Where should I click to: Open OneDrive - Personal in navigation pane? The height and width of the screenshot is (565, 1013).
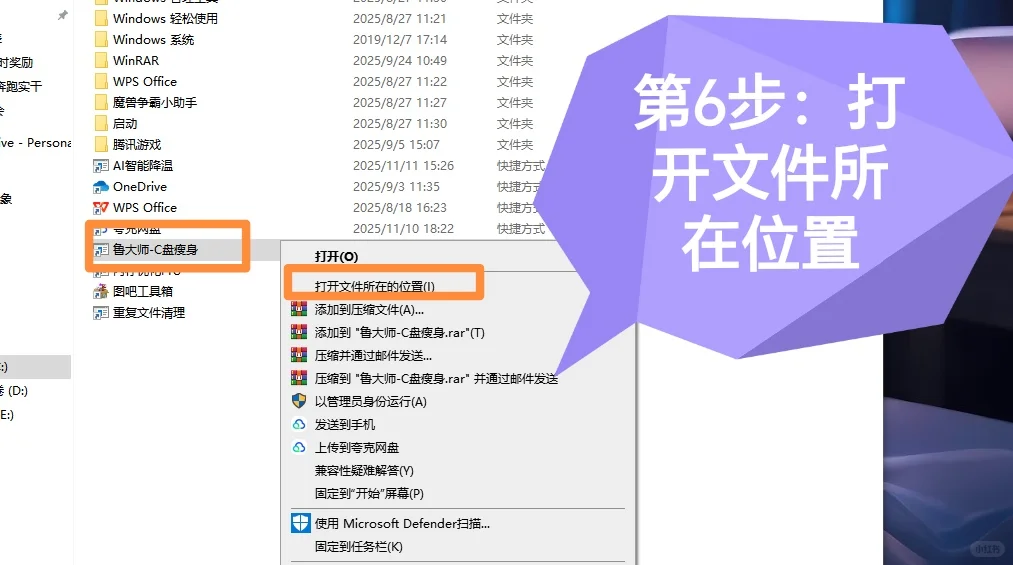click(36, 143)
